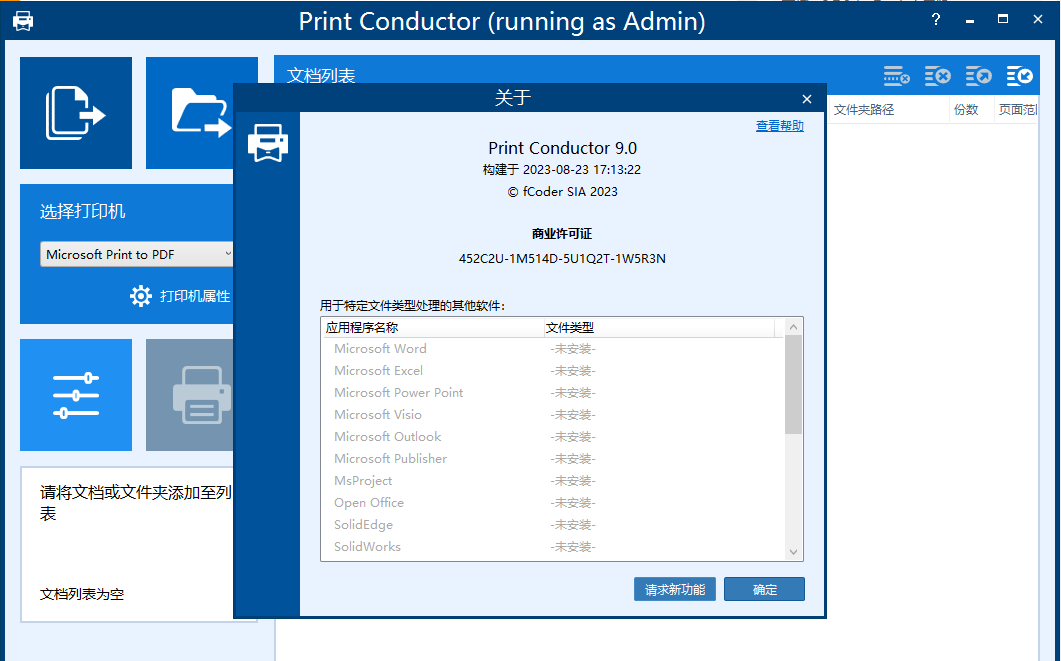Screen dimensions: 1061x661
Task: Select the Microsoft Word row
Action: [553, 349]
